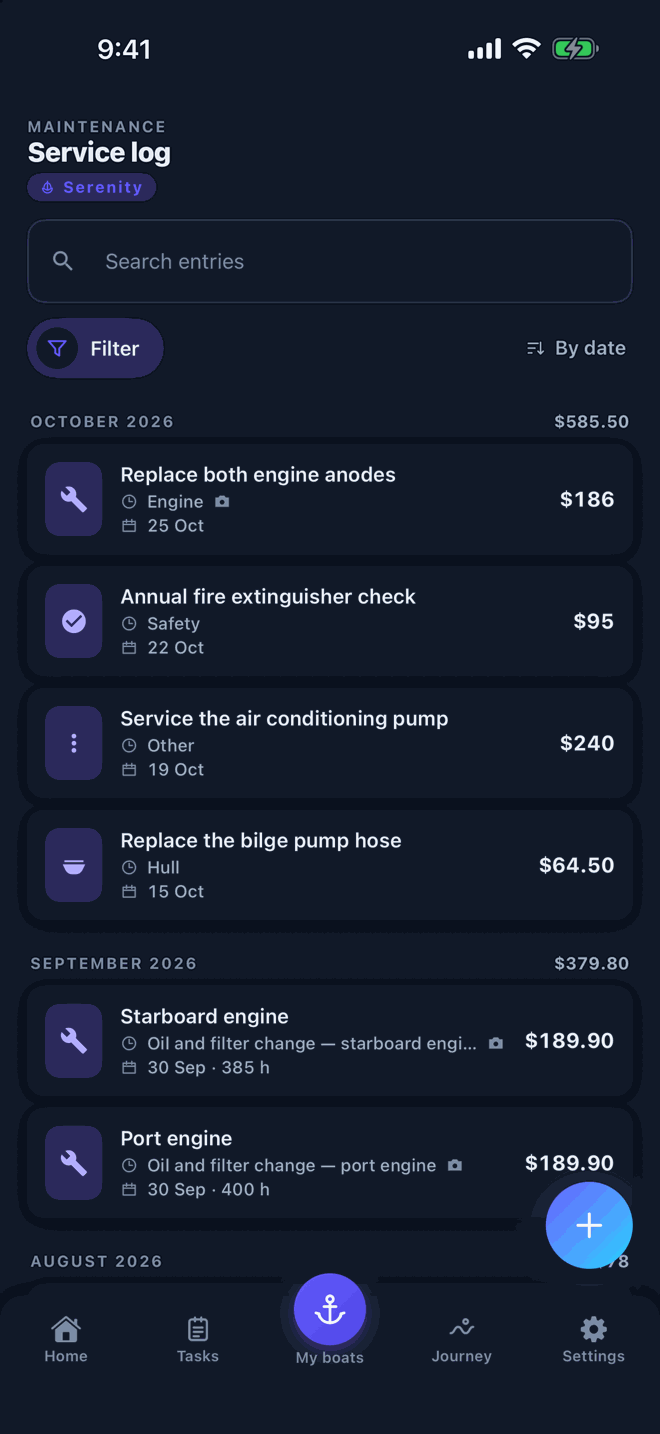
Task: Tap the plus button to add a new entry
Action: tap(589, 1225)
